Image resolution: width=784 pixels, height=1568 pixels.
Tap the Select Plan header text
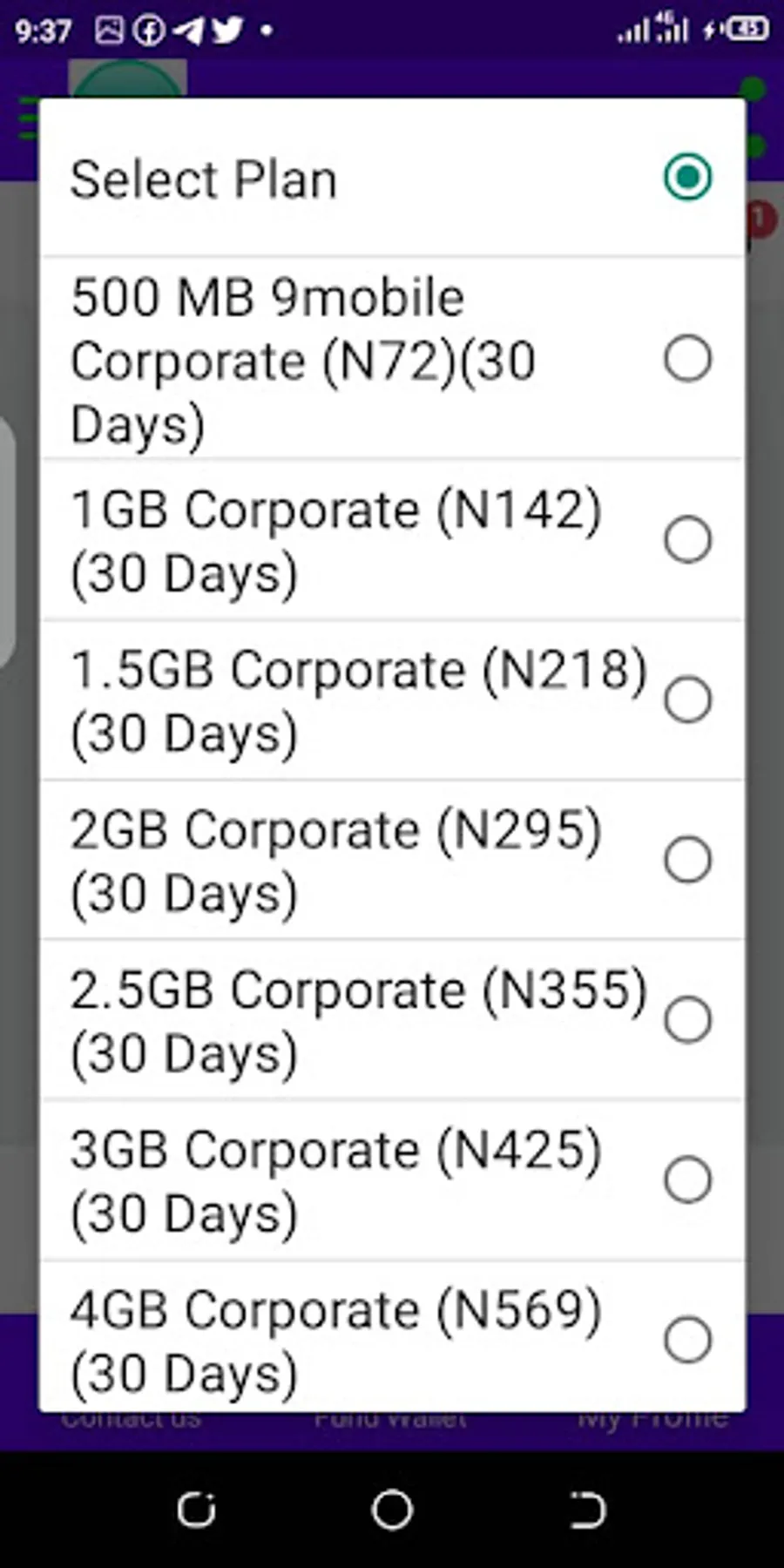(204, 180)
